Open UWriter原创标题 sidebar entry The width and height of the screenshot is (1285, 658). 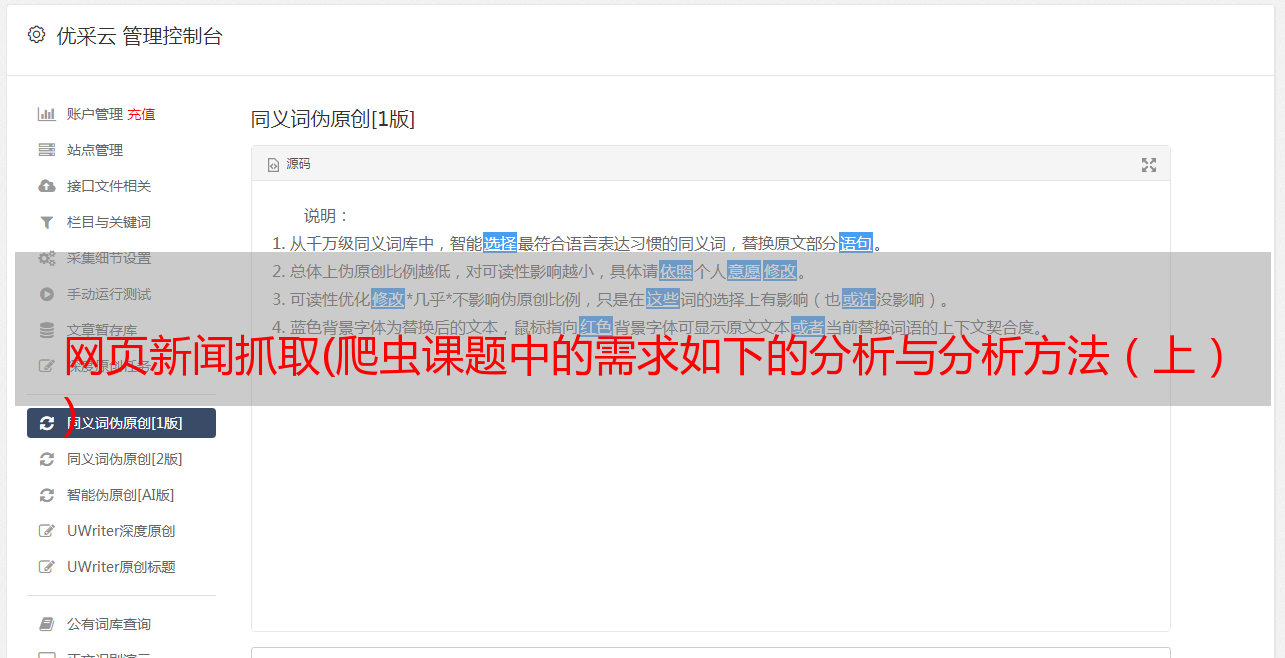click(x=121, y=567)
